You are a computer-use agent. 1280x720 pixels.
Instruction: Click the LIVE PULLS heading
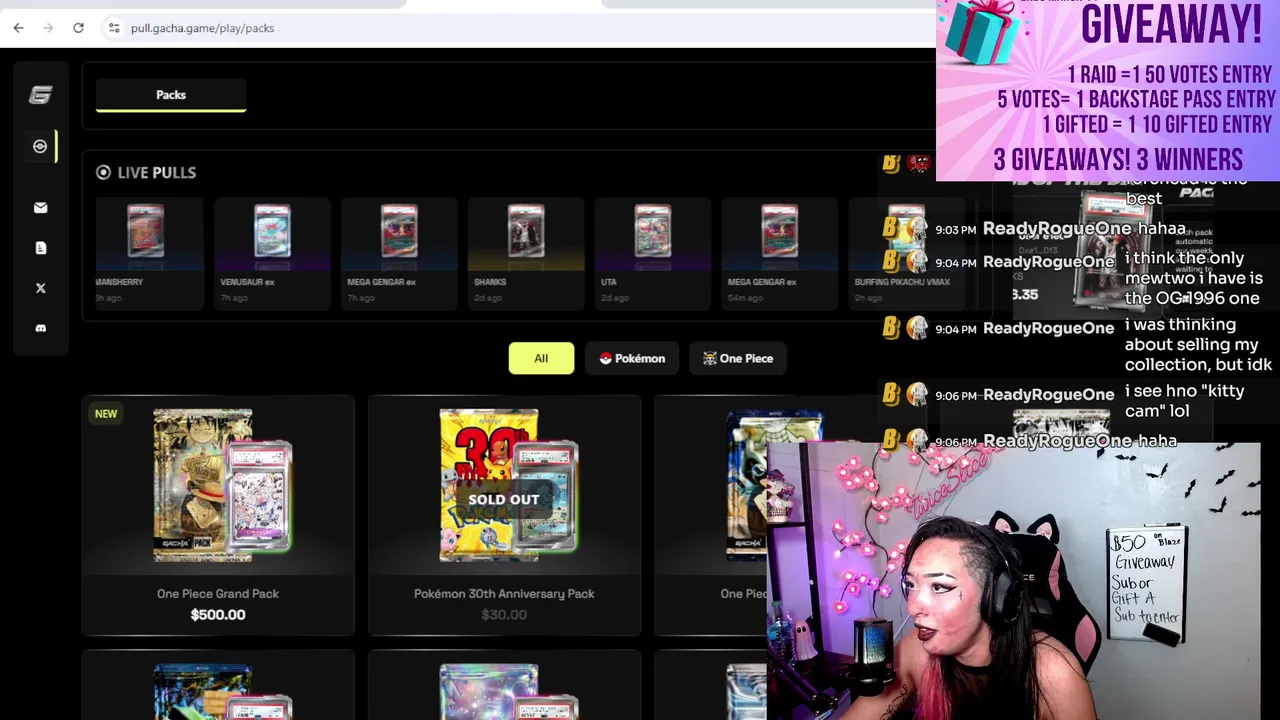pyautogui.click(x=157, y=172)
